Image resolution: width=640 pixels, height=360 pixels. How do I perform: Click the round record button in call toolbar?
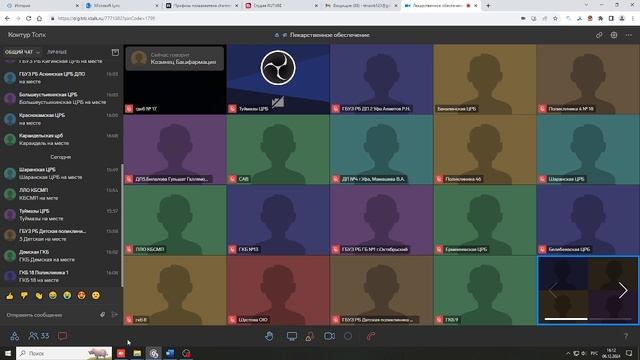(348, 336)
